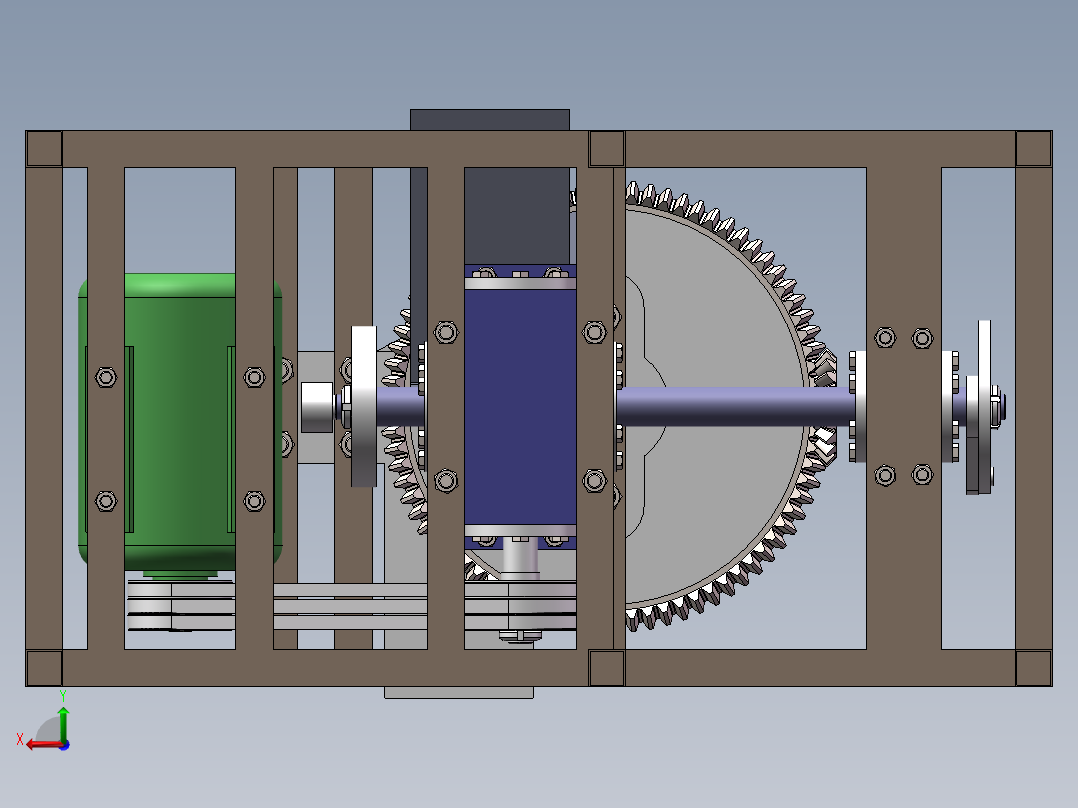
Task: Click the "X" label on the triad
Action: tap(20, 740)
